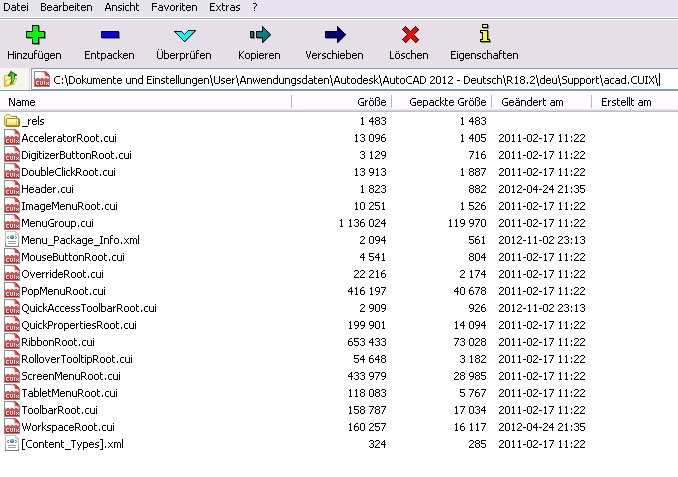Viewport: 678px width, 477px height.
Task: Open the Datei menu
Action: click(17, 7)
